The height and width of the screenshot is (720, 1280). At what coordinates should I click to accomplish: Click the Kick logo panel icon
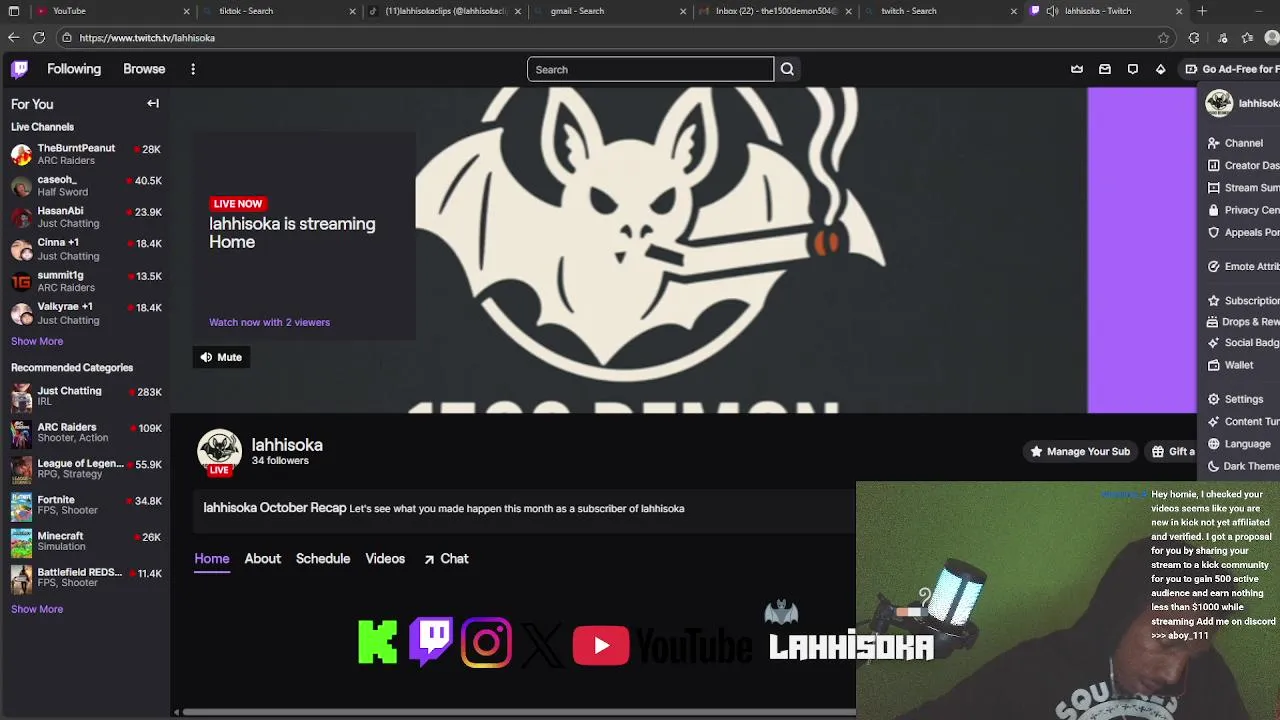click(377, 642)
